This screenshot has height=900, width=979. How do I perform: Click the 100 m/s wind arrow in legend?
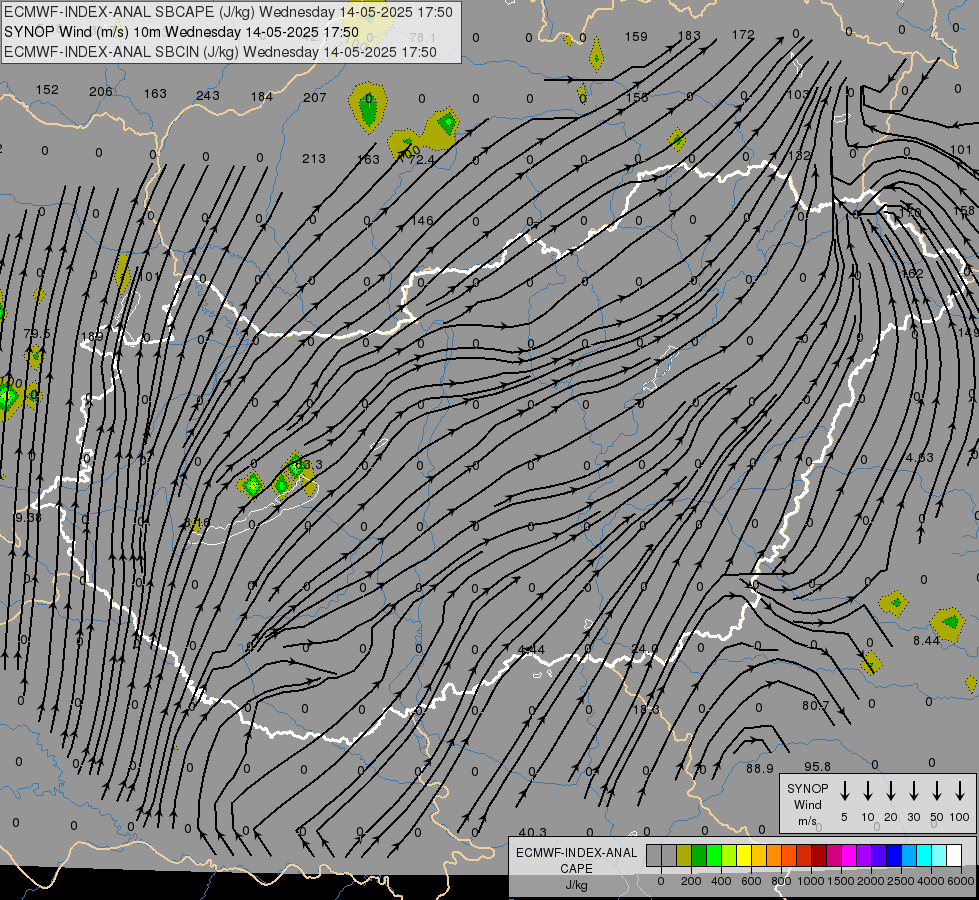(960, 791)
